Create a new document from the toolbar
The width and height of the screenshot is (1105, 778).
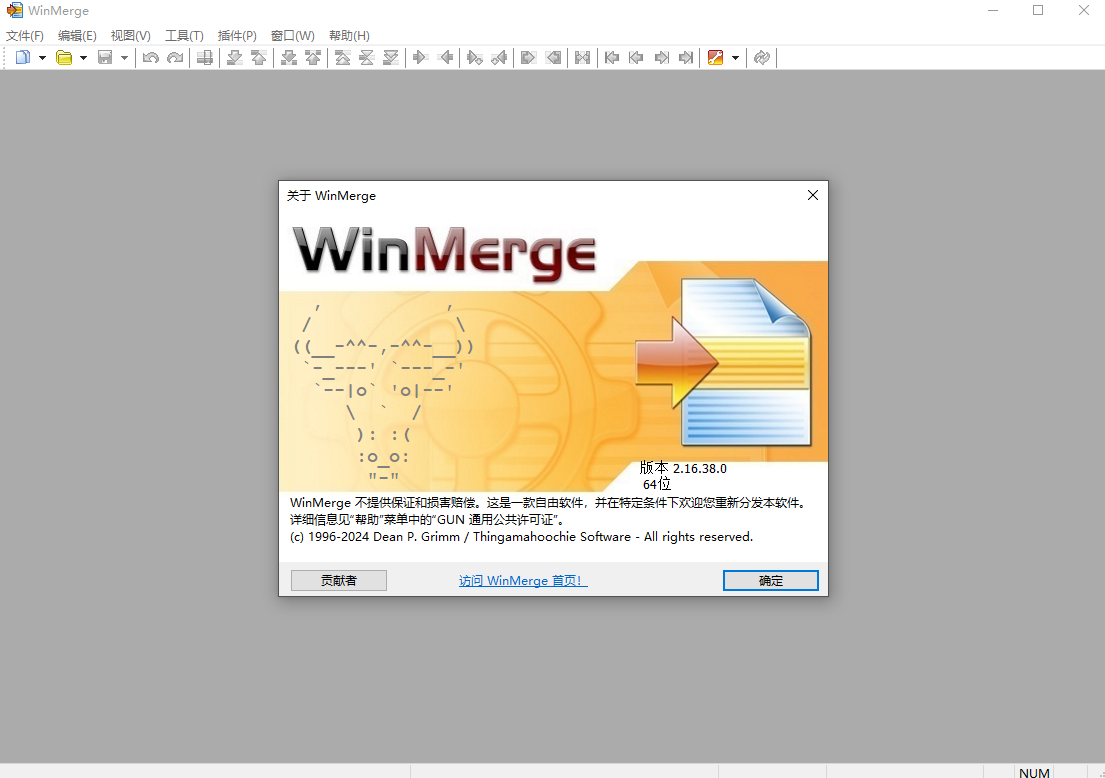click(23, 58)
